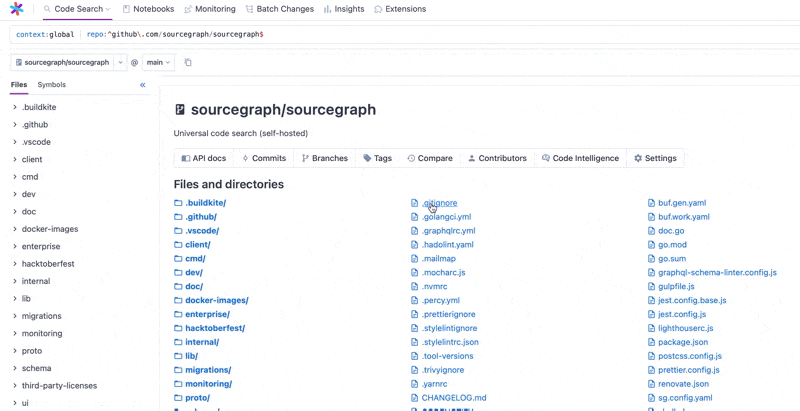
Task: Expand the .vscode sidebar folder
Action: pos(15,142)
